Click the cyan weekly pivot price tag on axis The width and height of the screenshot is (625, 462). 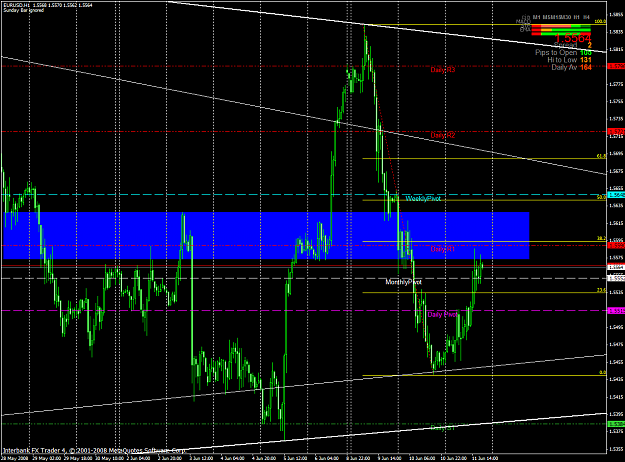coord(616,195)
